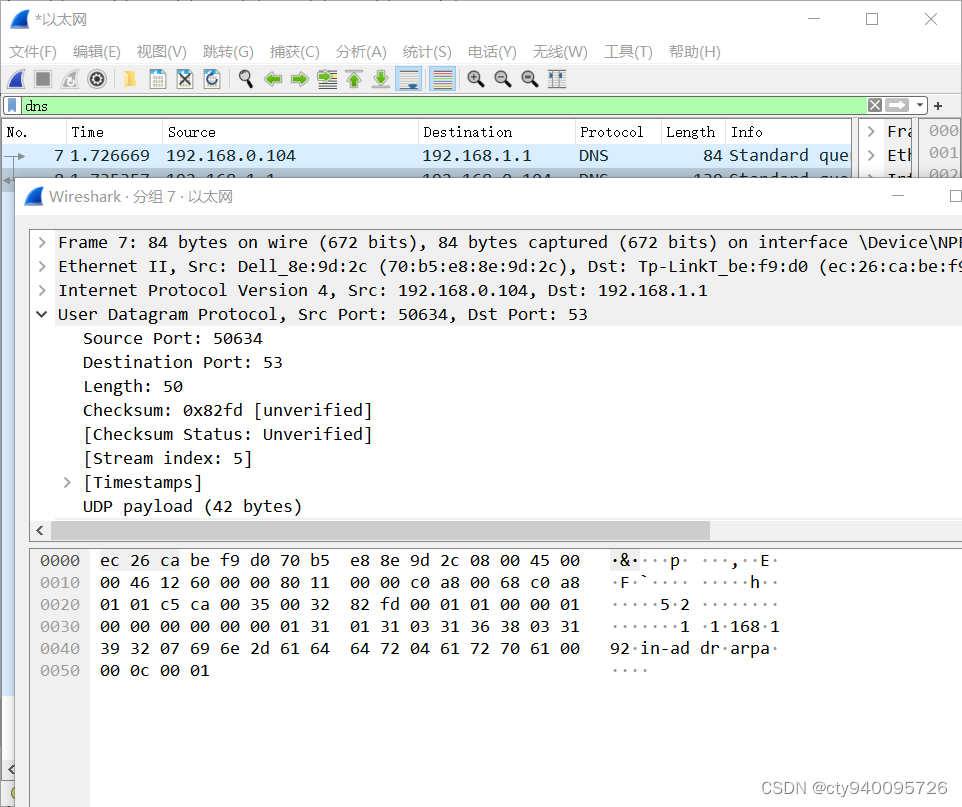Add a display filter button
962x807 pixels.
click(x=938, y=106)
